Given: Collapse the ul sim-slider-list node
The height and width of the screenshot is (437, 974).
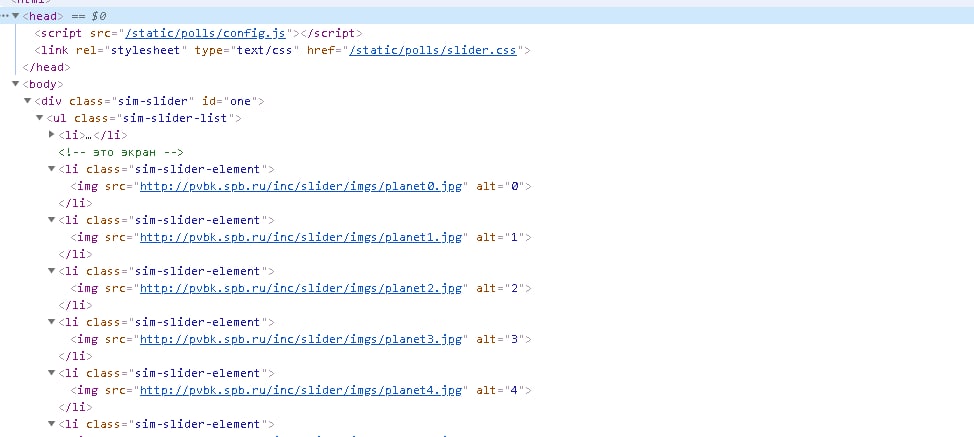Looking at the screenshot, I should coord(40,117).
